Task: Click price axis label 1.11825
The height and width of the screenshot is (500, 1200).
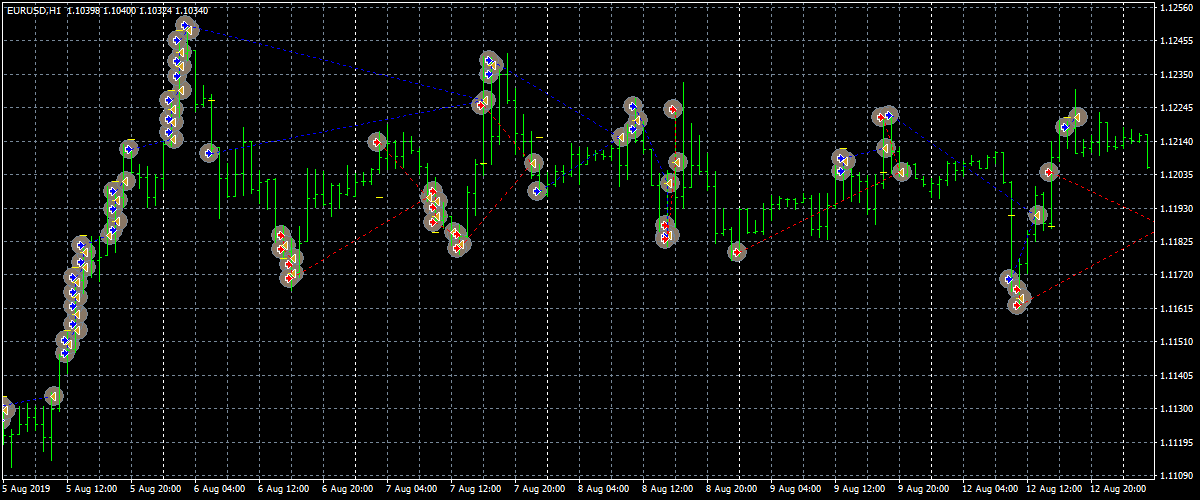Action: [x=1176, y=241]
